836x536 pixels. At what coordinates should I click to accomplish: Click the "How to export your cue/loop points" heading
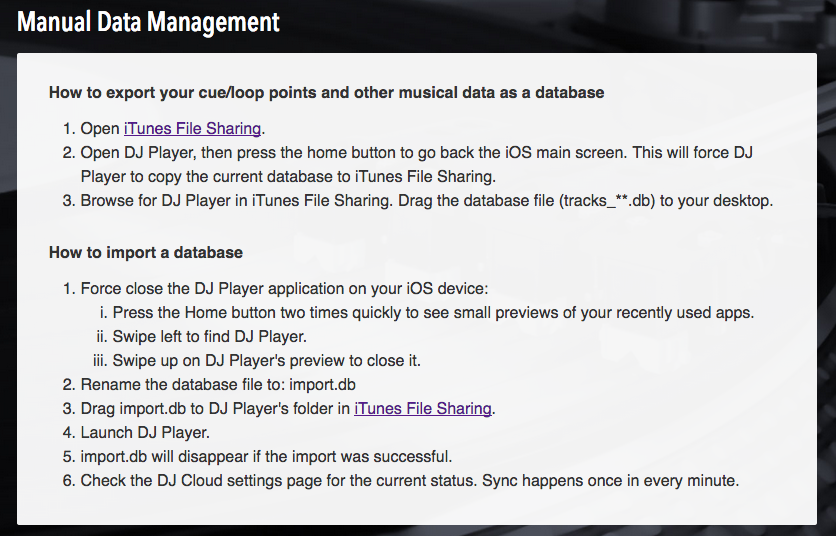326,93
